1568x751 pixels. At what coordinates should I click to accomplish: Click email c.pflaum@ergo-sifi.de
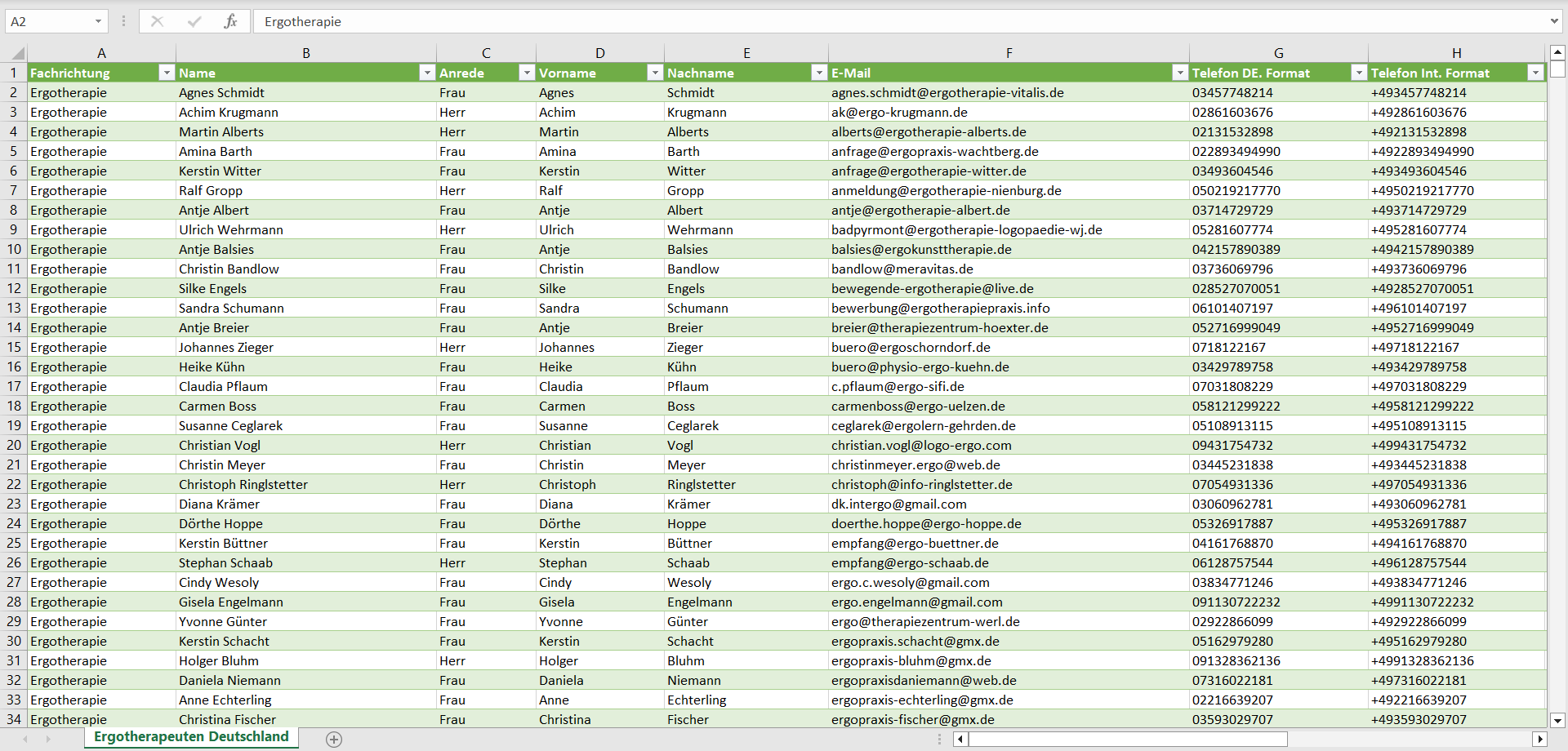[x=1009, y=386]
